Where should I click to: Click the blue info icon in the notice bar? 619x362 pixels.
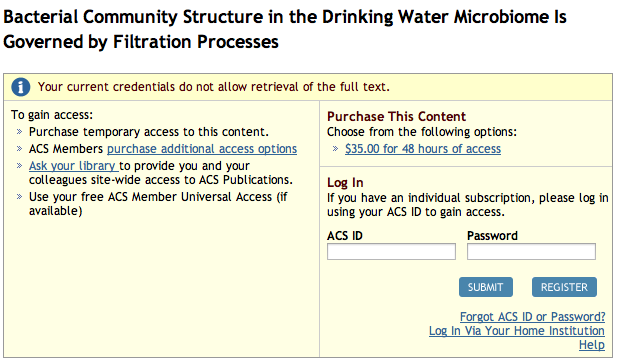tap(21, 87)
